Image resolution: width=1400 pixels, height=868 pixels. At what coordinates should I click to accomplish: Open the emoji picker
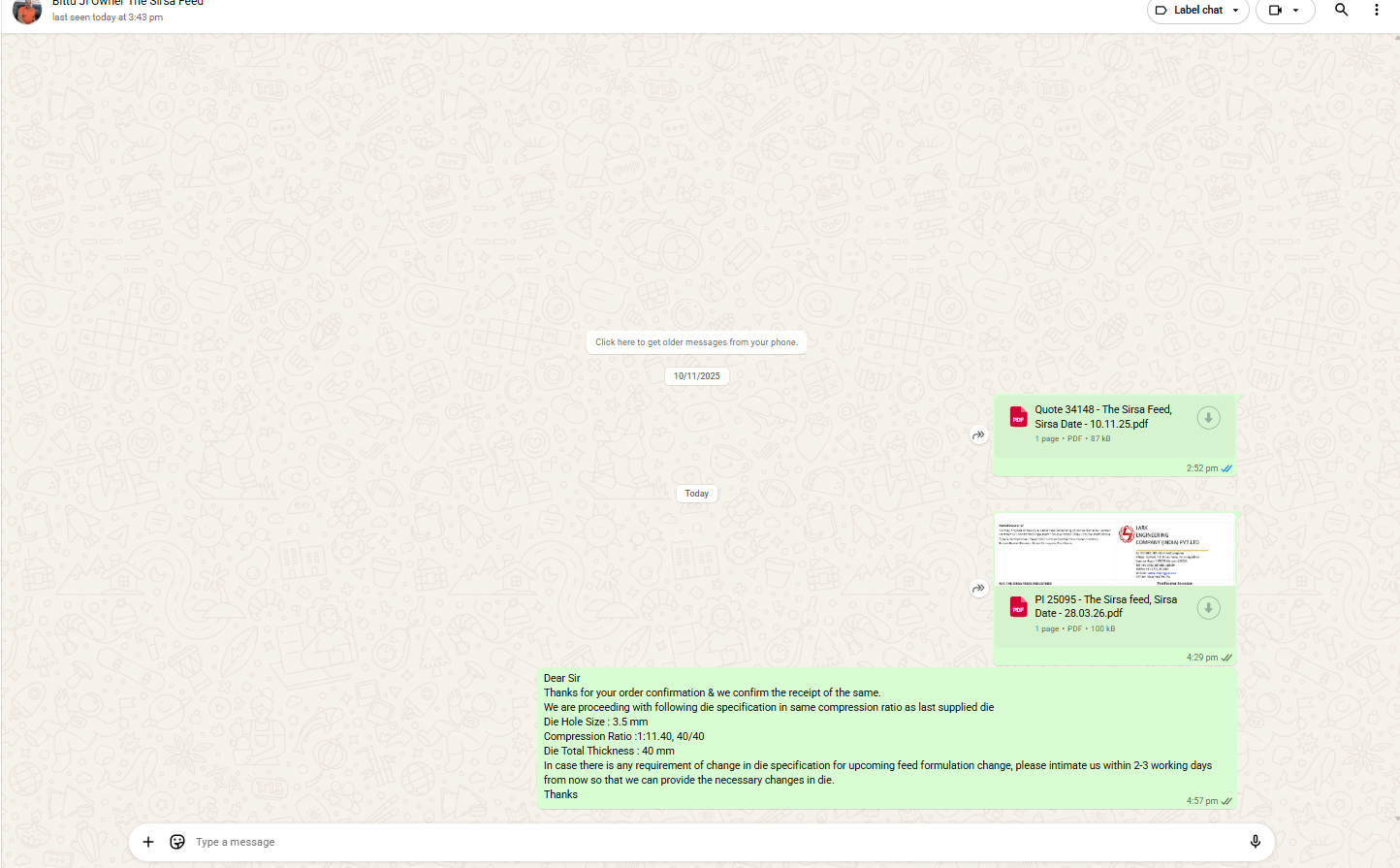177,842
